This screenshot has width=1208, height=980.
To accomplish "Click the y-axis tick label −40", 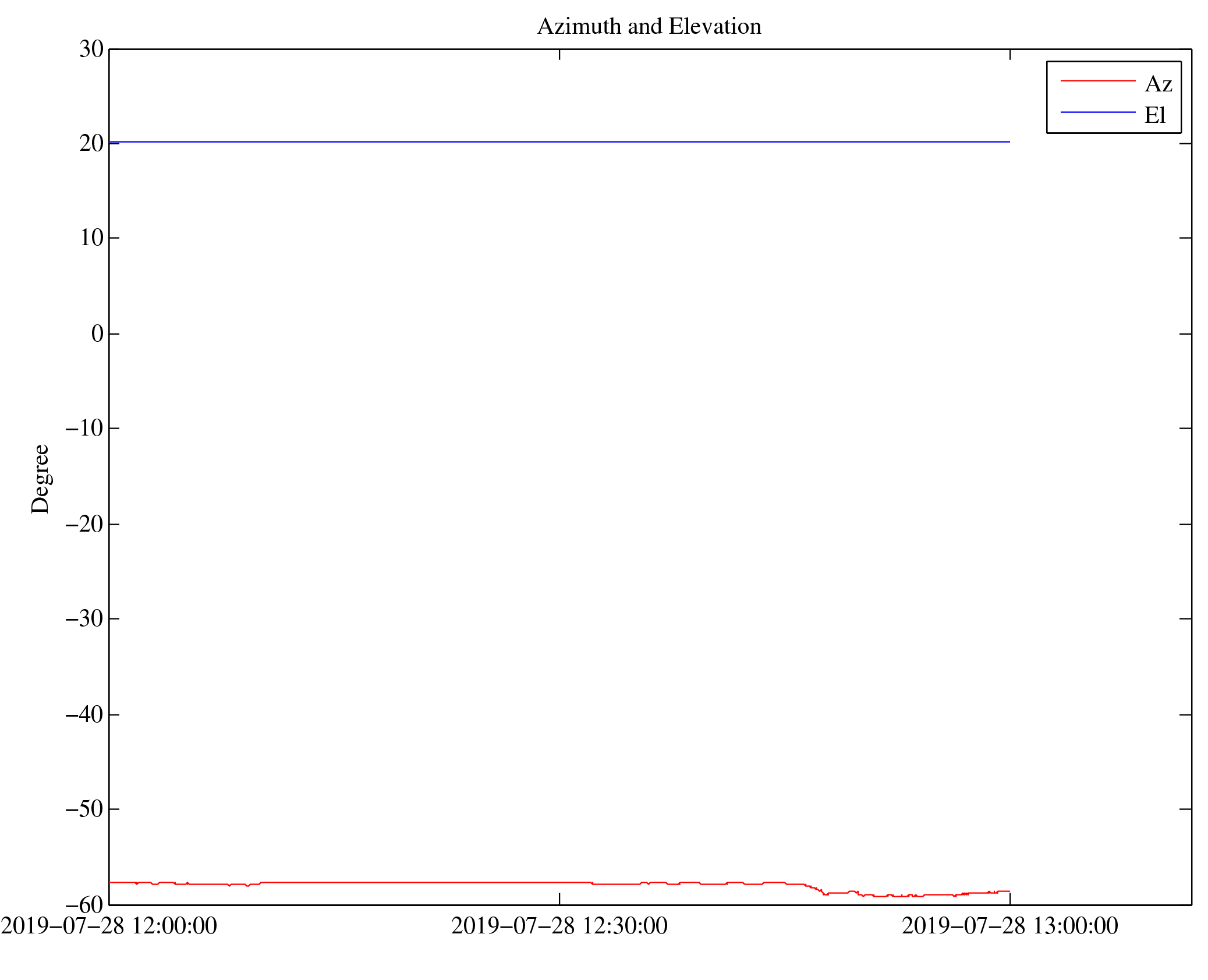I will click(x=84, y=714).
